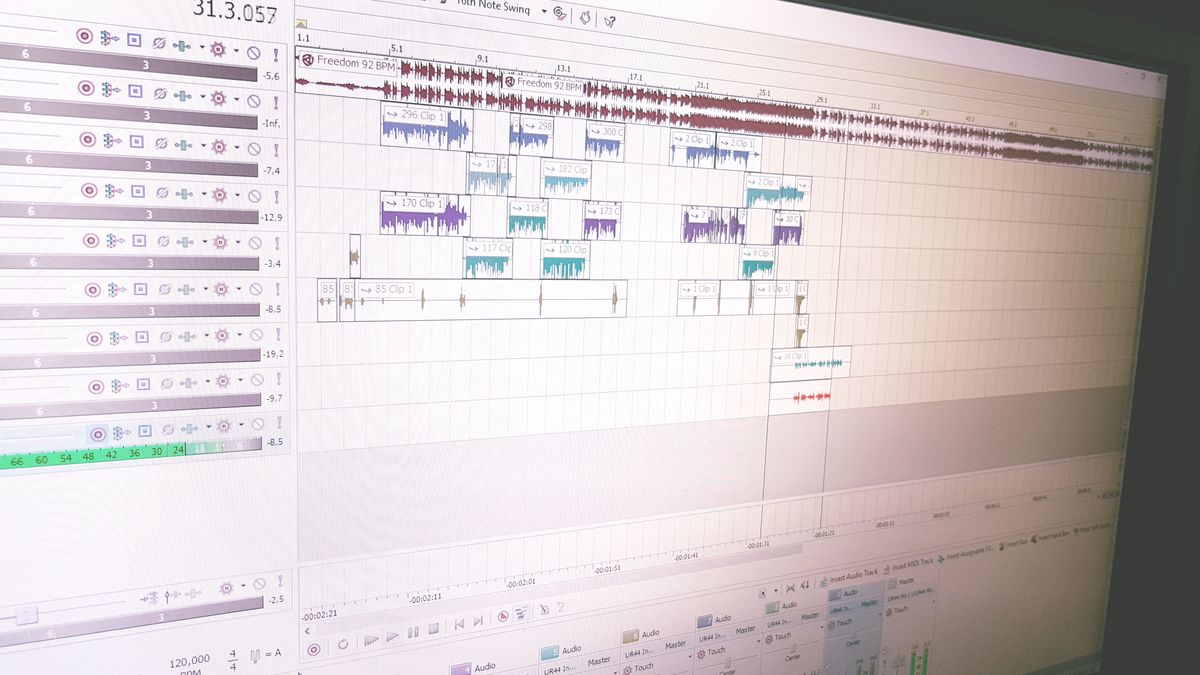This screenshot has height=675, width=1200.
Task: Open the 16th Note Swing quantize dropdown
Action: [x=545, y=10]
